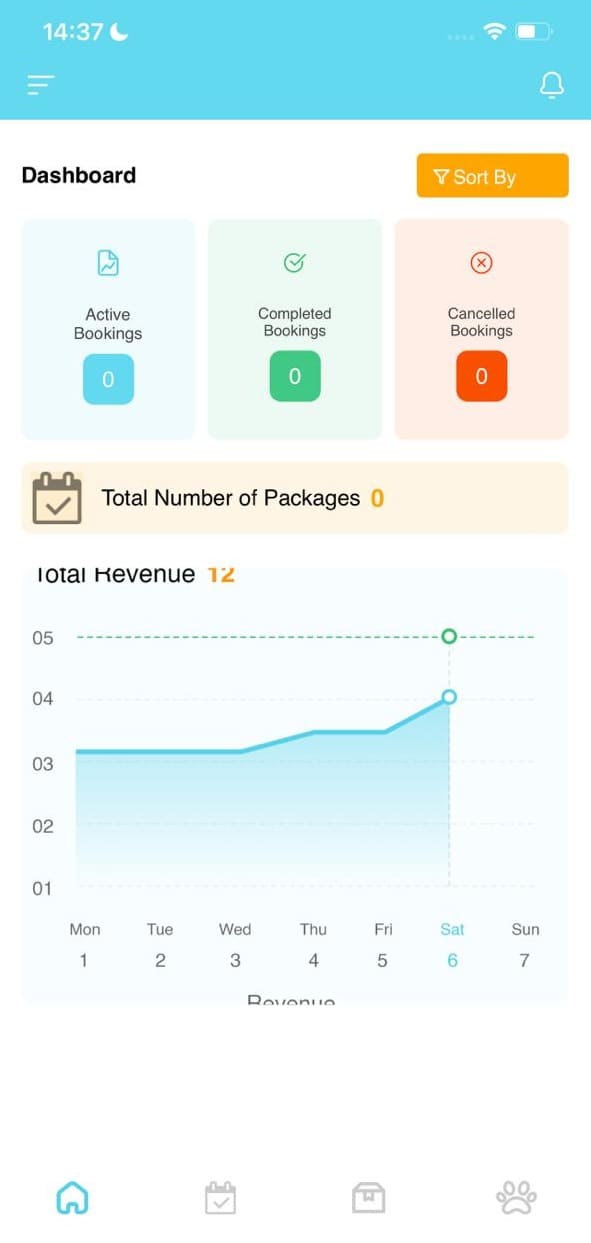Tap the Total Number of Packages calendar icon

point(57,497)
